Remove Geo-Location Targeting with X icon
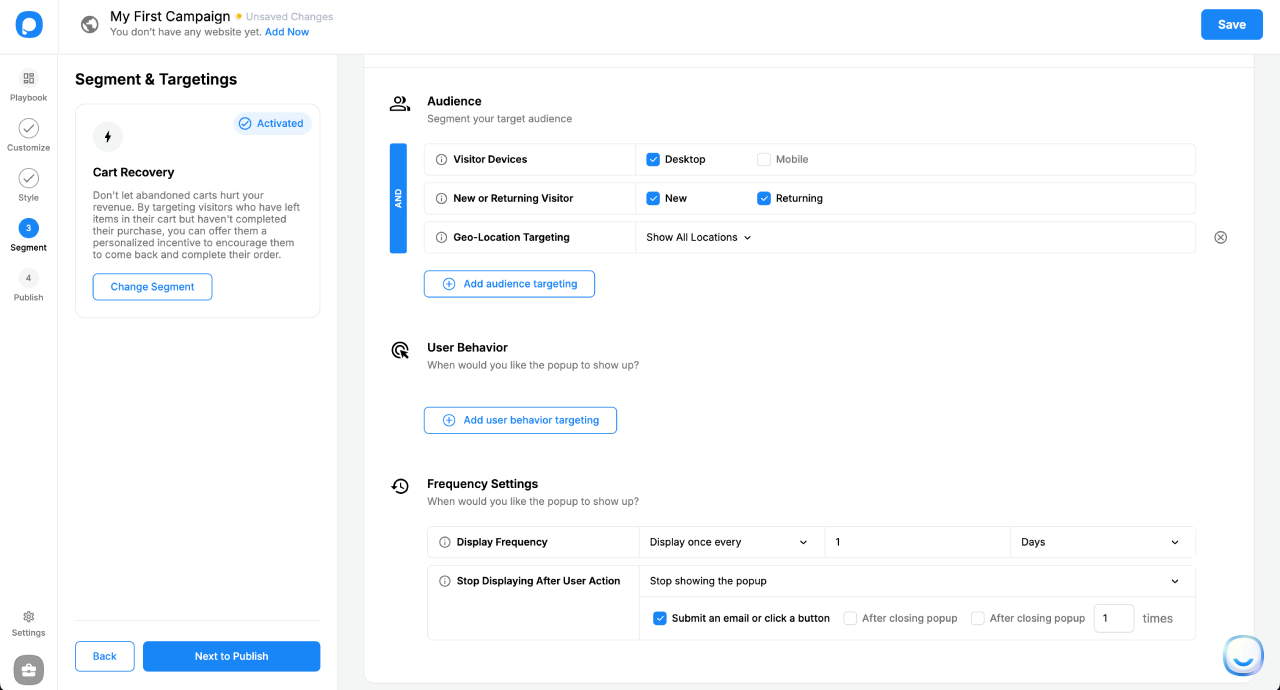 [x=1220, y=238]
